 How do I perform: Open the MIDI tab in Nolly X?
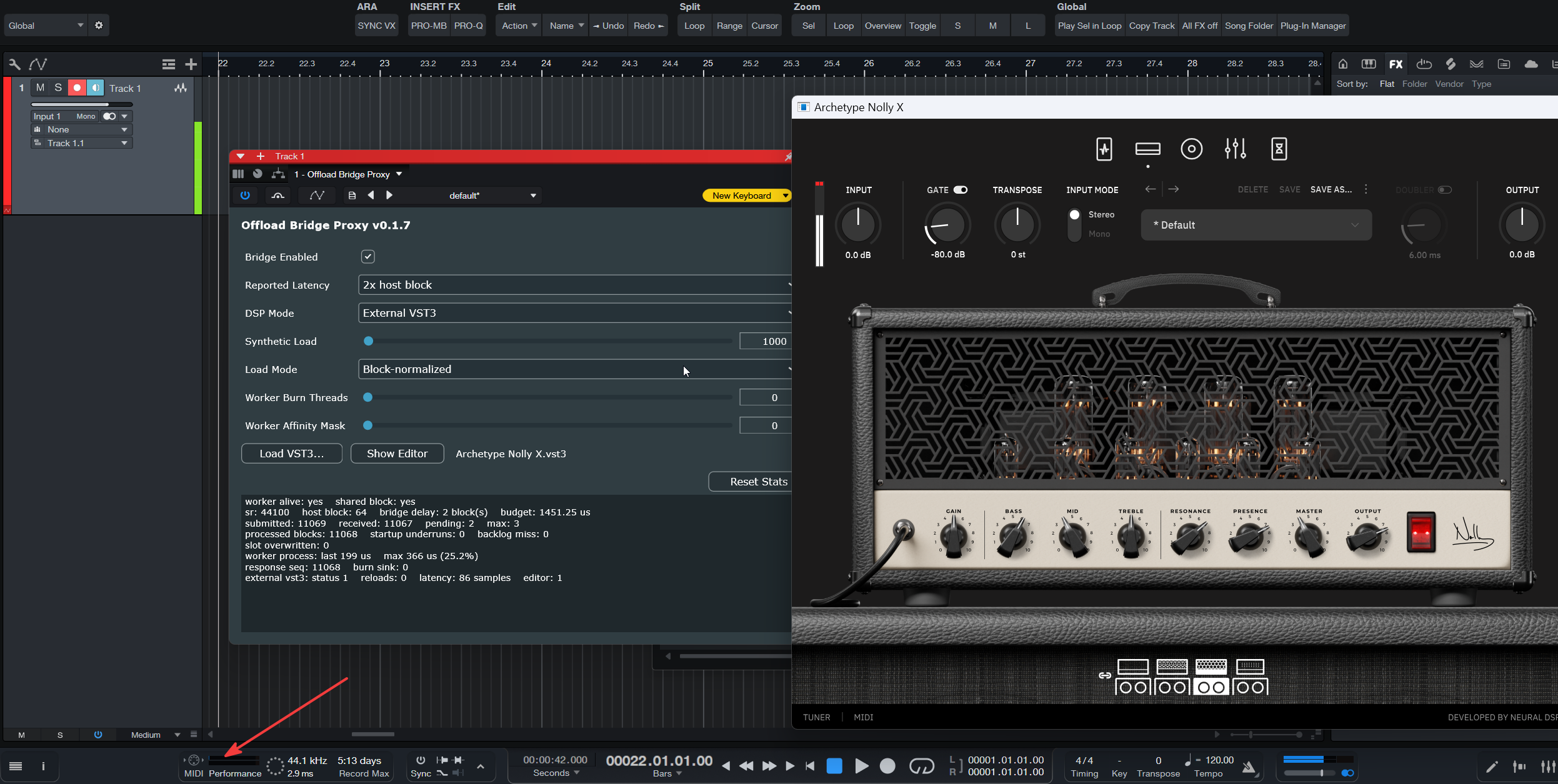(863, 717)
